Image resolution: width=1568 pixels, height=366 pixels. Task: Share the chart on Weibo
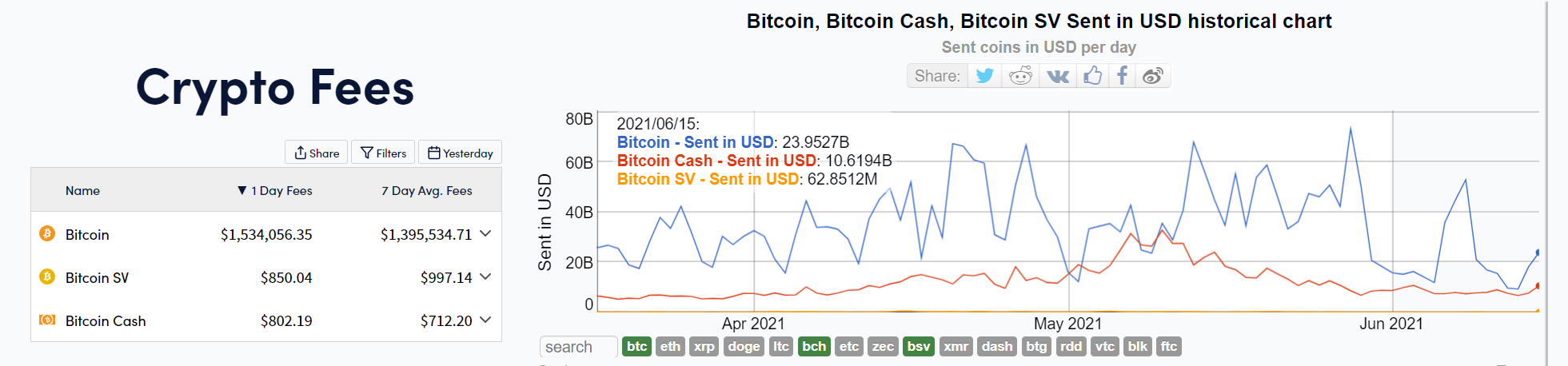click(1153, 76)
